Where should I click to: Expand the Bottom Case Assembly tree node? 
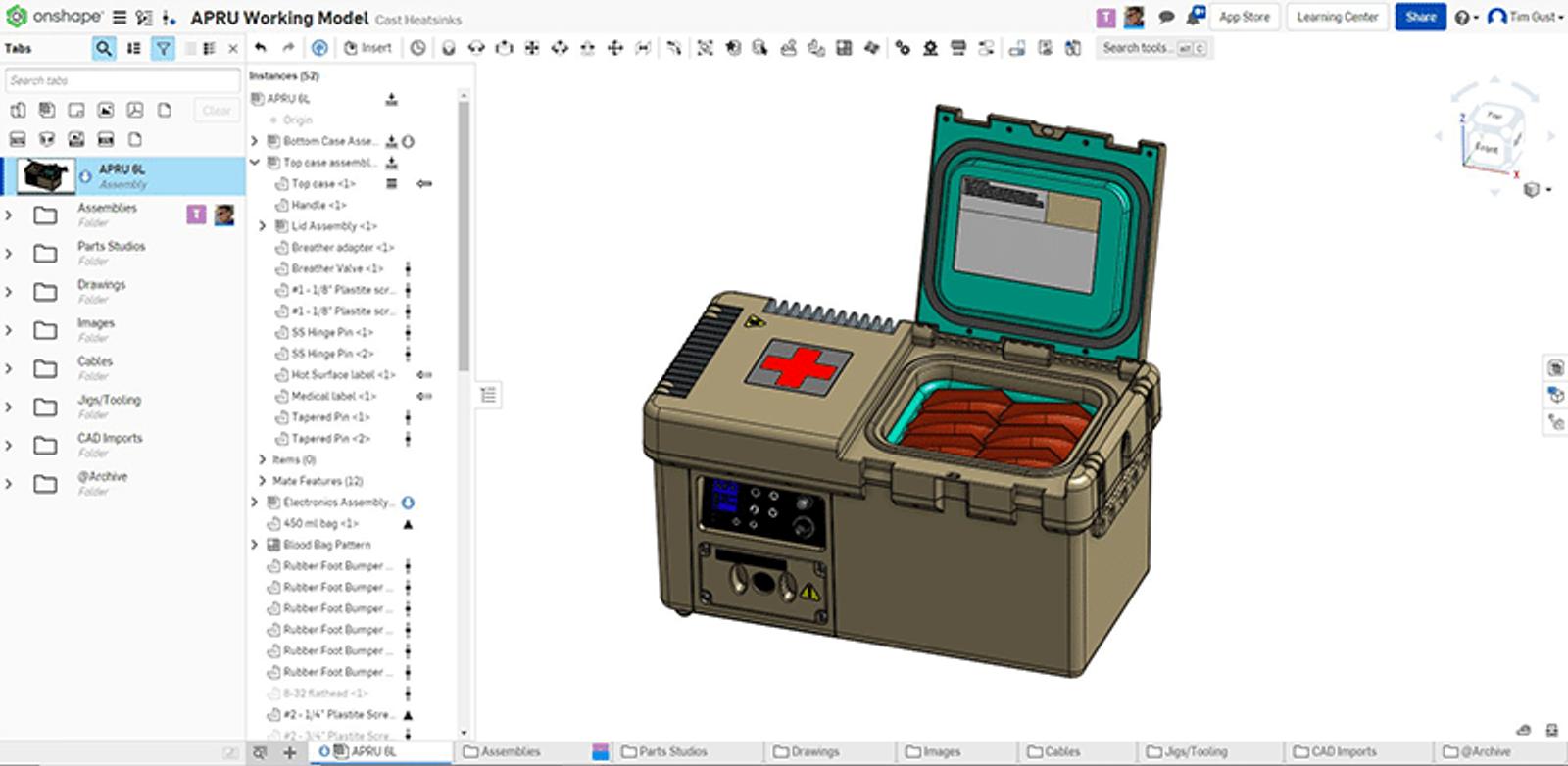point(255,141)
